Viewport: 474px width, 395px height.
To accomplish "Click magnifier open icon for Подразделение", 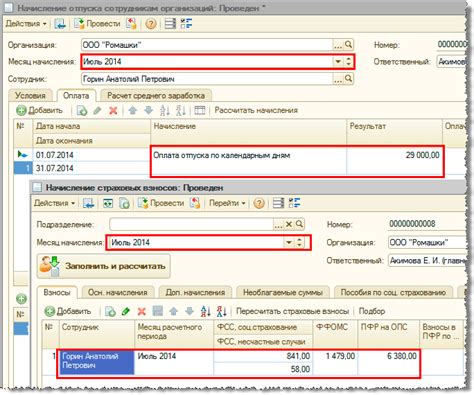I will coord(299,224).
